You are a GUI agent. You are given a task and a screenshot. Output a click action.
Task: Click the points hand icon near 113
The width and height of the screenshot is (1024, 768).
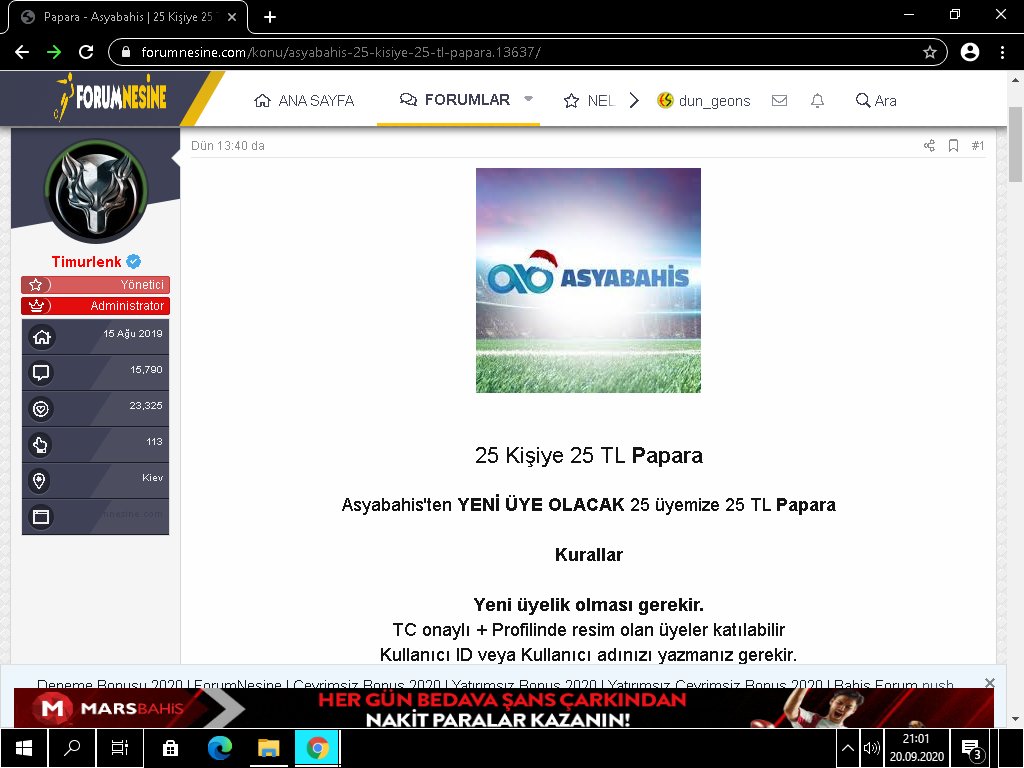click(x=41, y=445)
